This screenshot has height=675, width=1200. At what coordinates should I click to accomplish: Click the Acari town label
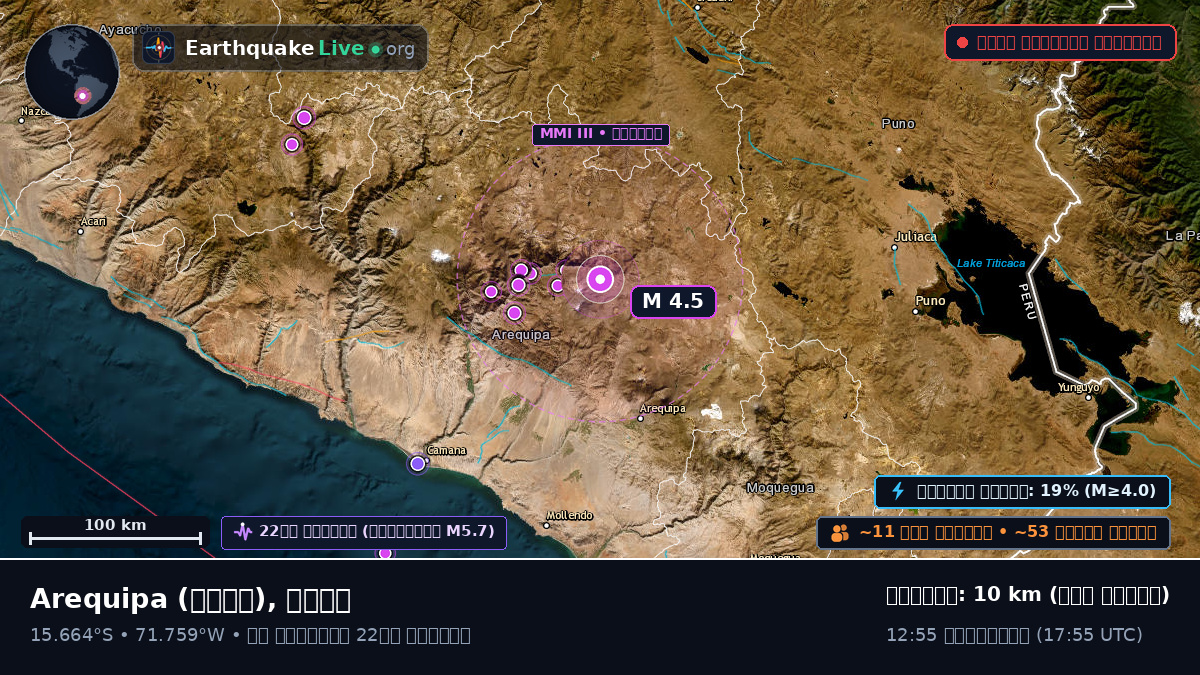[x=93, y=221]
